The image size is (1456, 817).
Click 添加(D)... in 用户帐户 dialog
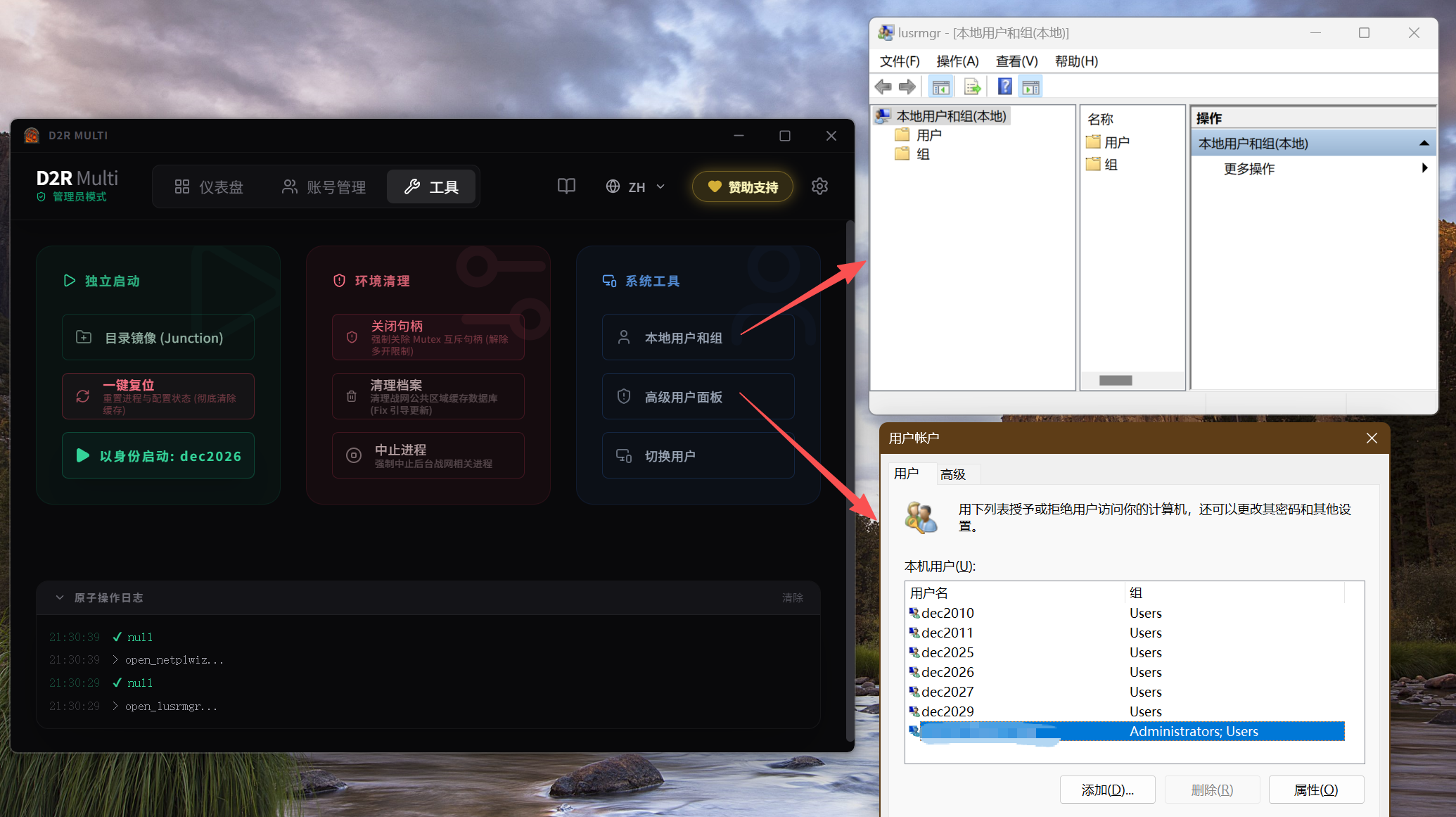click(x=1108, y=790)
